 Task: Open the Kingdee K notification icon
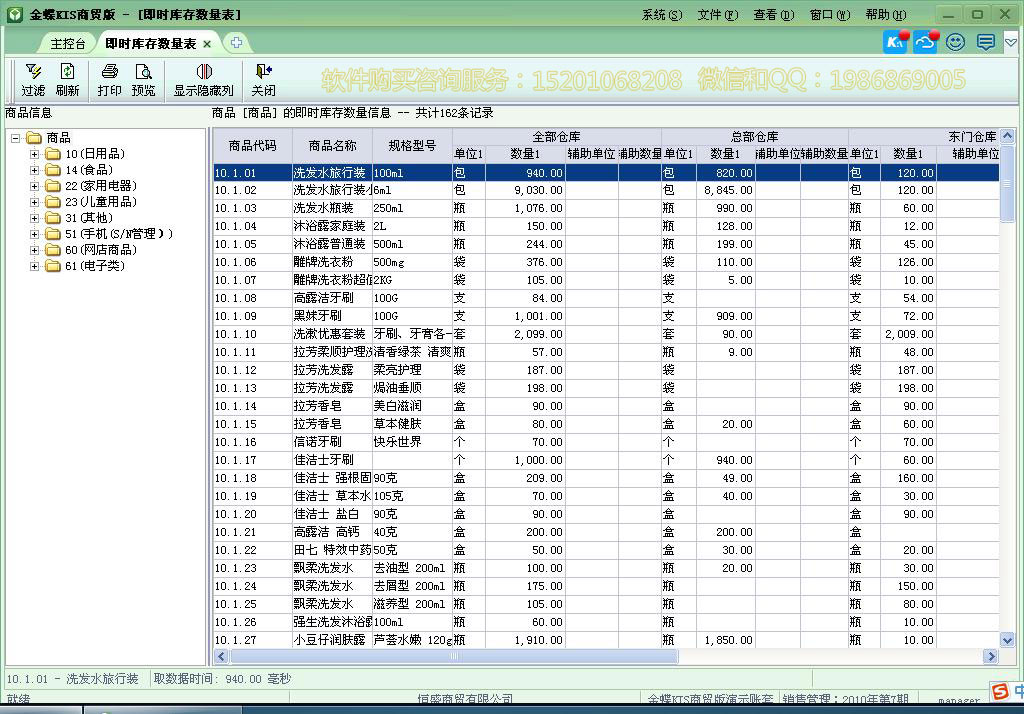[893, 42]
